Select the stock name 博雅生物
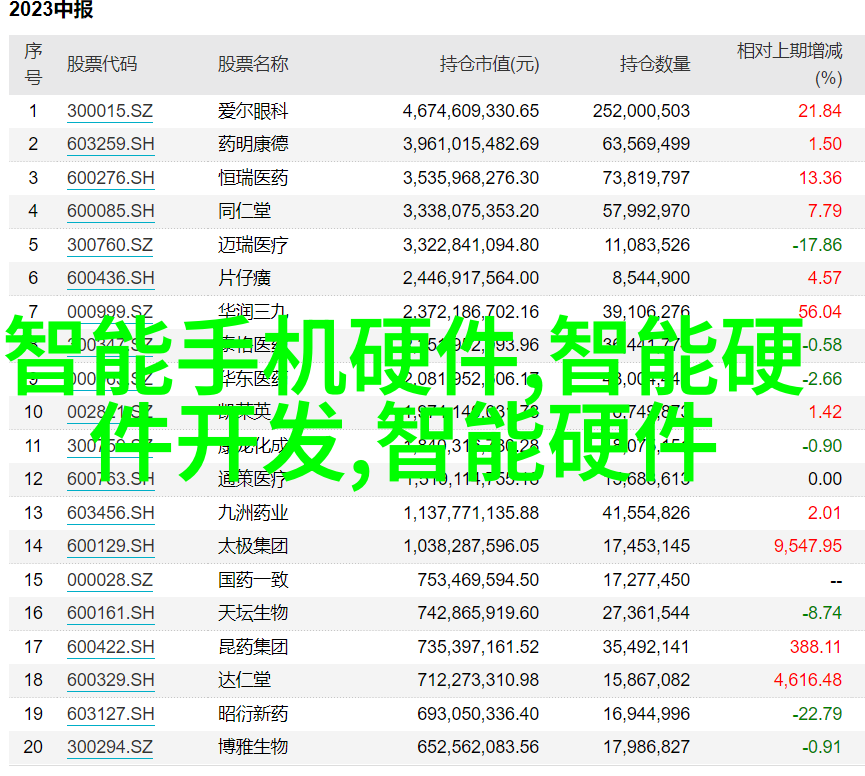The width and height of the screenshot is (865, 776). coord(253,747)
